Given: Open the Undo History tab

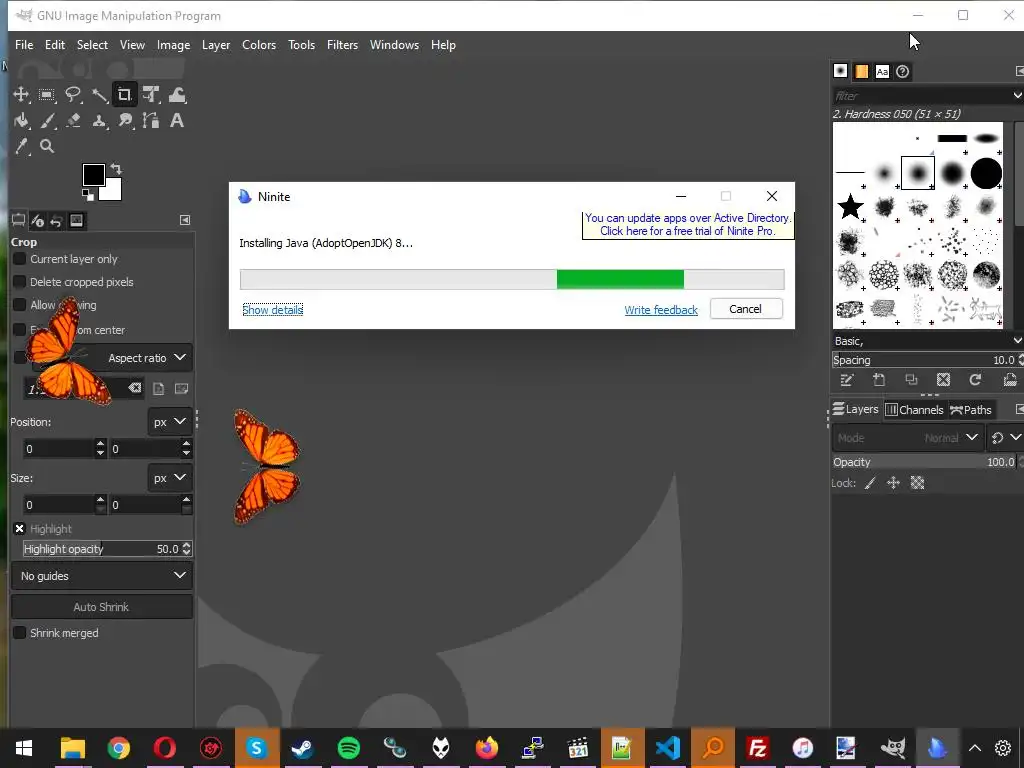Looking at the screenshot, I should click(56, 221).
